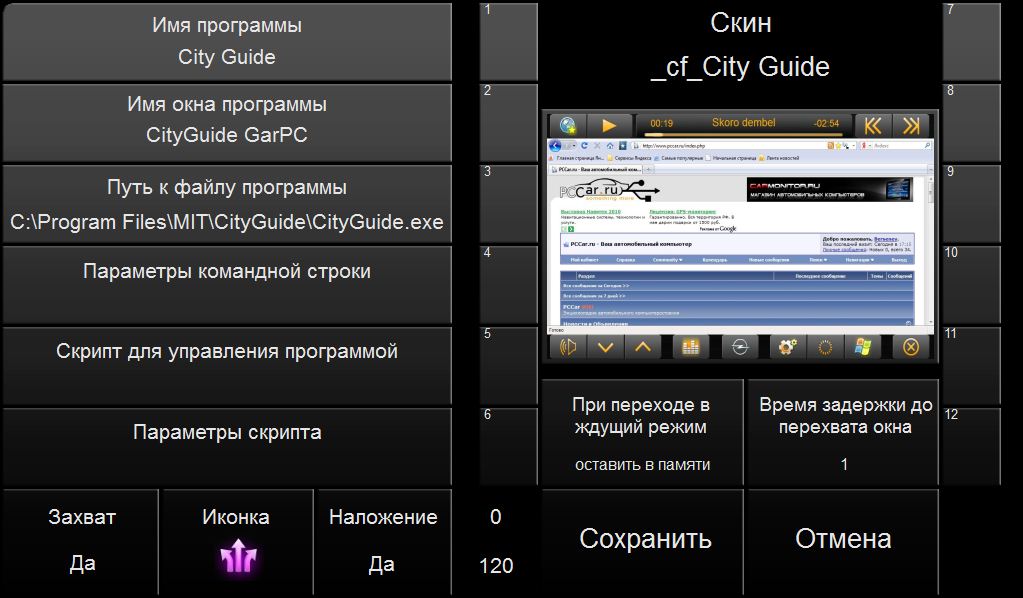This screenshot has height=598, width=1023.
Task: Click the next track double-arrow icon
Action: click(910, 125)
